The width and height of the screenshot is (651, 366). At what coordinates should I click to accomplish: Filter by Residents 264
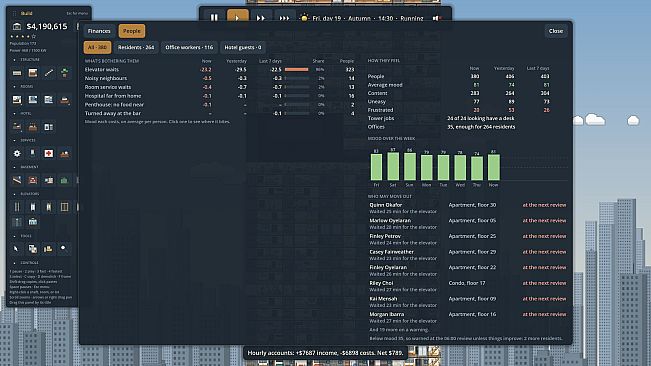pyautogui.click(x=136, y=47)
